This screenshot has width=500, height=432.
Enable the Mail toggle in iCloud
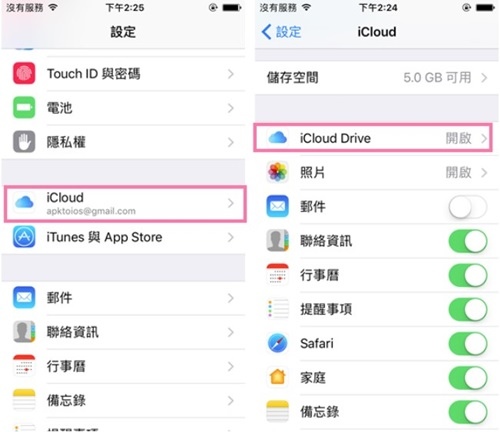pos(467,207)
